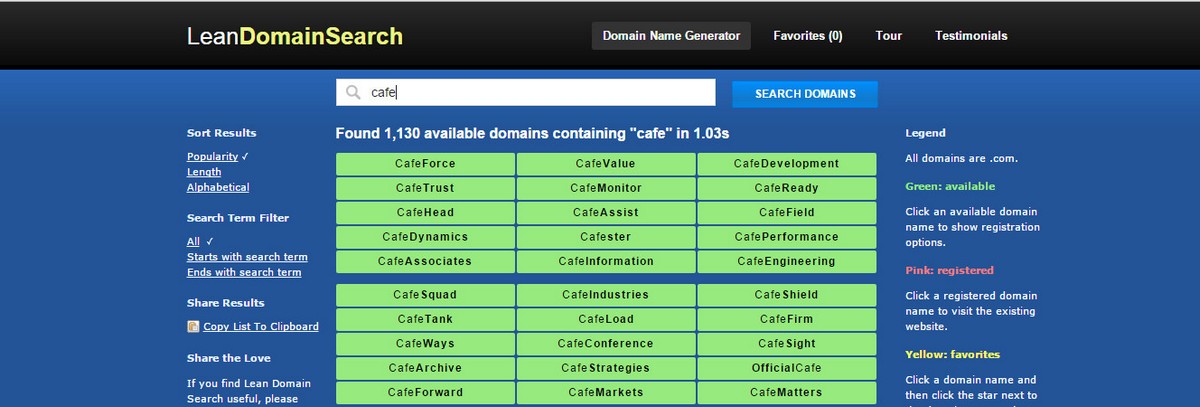Focus the domain search input field

click(526, 92)
